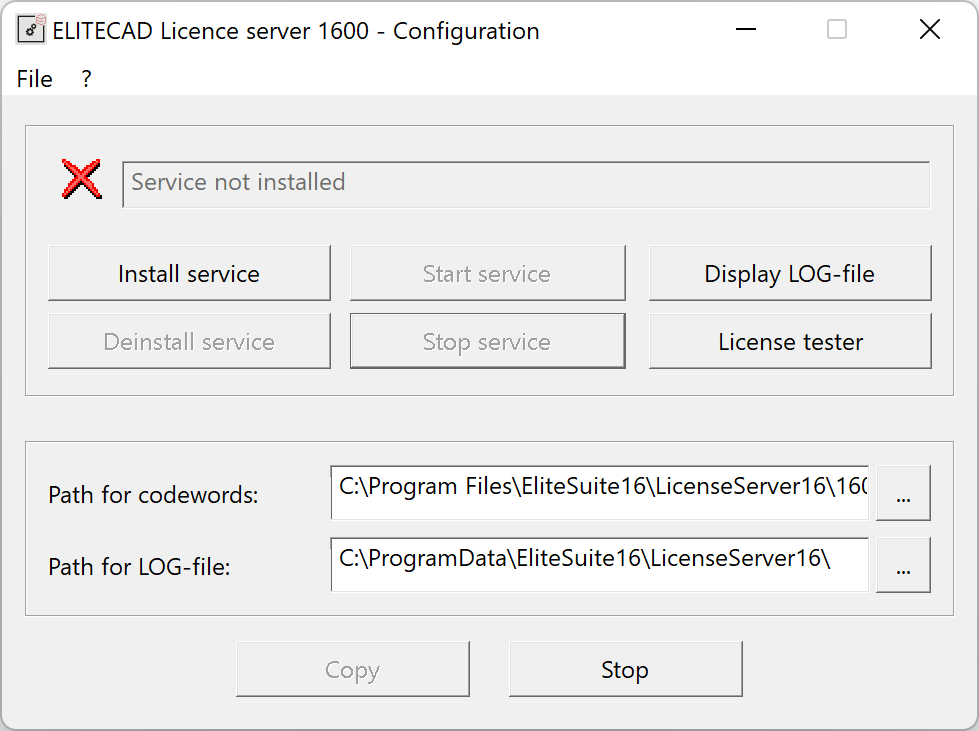
Task: Browse for LOG-file path with ... button
Action: click(903, 565)
